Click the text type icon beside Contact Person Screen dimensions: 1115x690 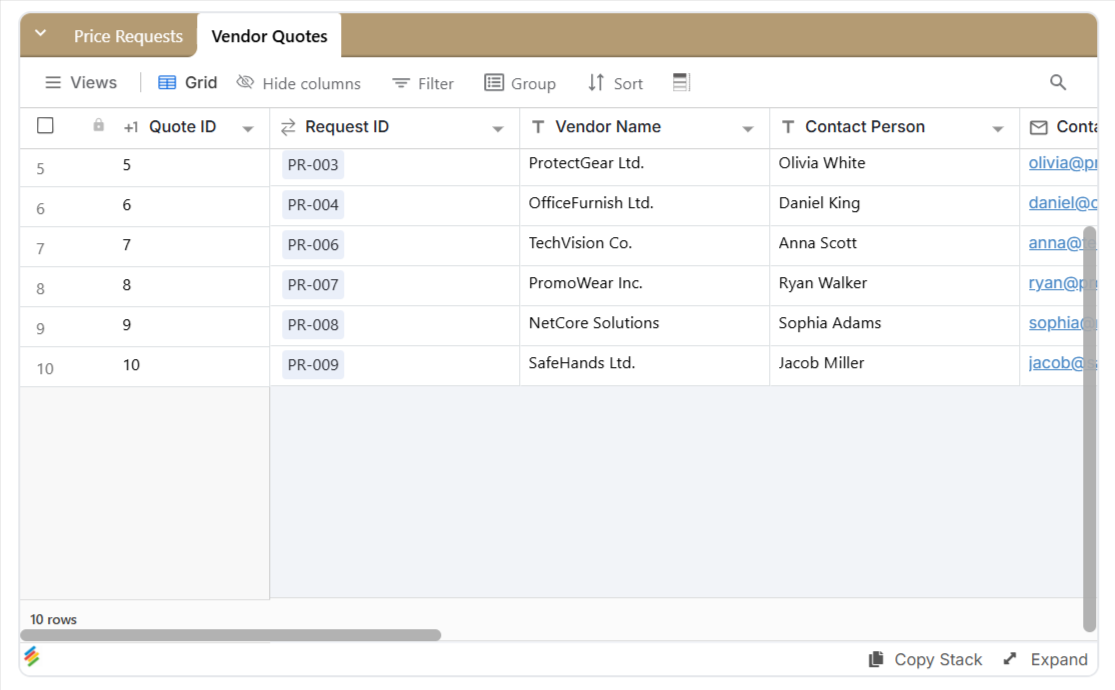point(788,127)
